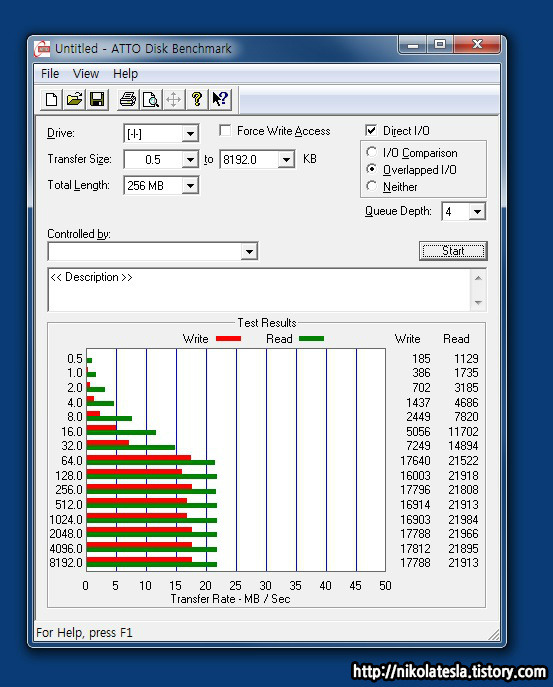Click the 'For Help, press F1' status text
Viewport: 553px width, 687px height.
click(84, 633)
